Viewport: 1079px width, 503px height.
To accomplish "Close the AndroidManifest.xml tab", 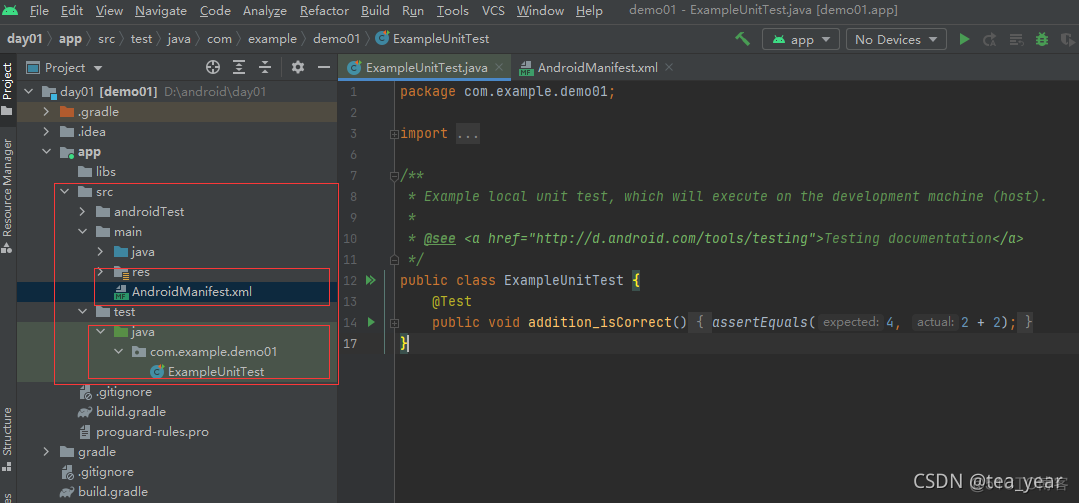I will click(x=669, y=67).
